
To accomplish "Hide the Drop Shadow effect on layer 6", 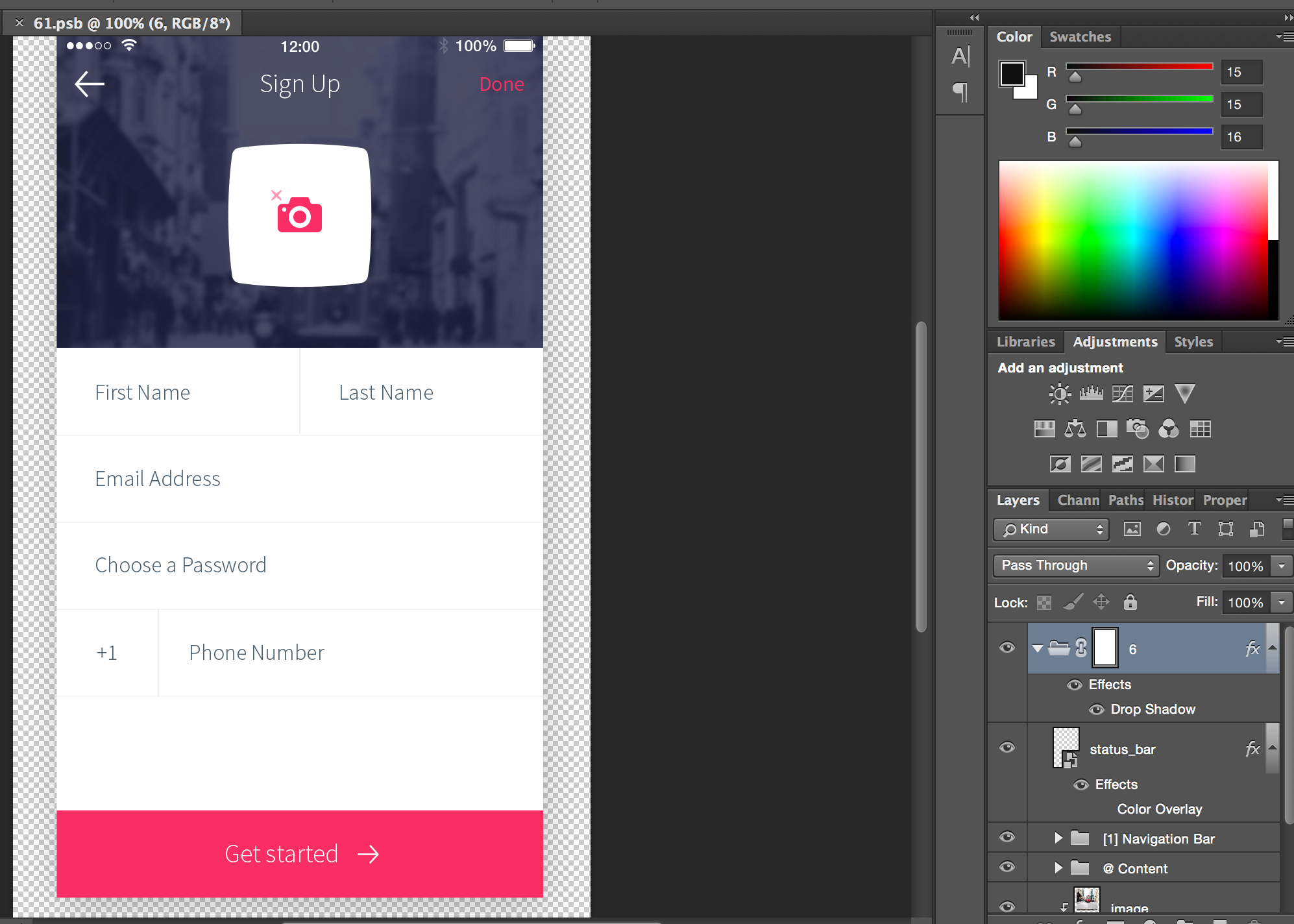I will pyautogui.click(x=1096, y=709).
